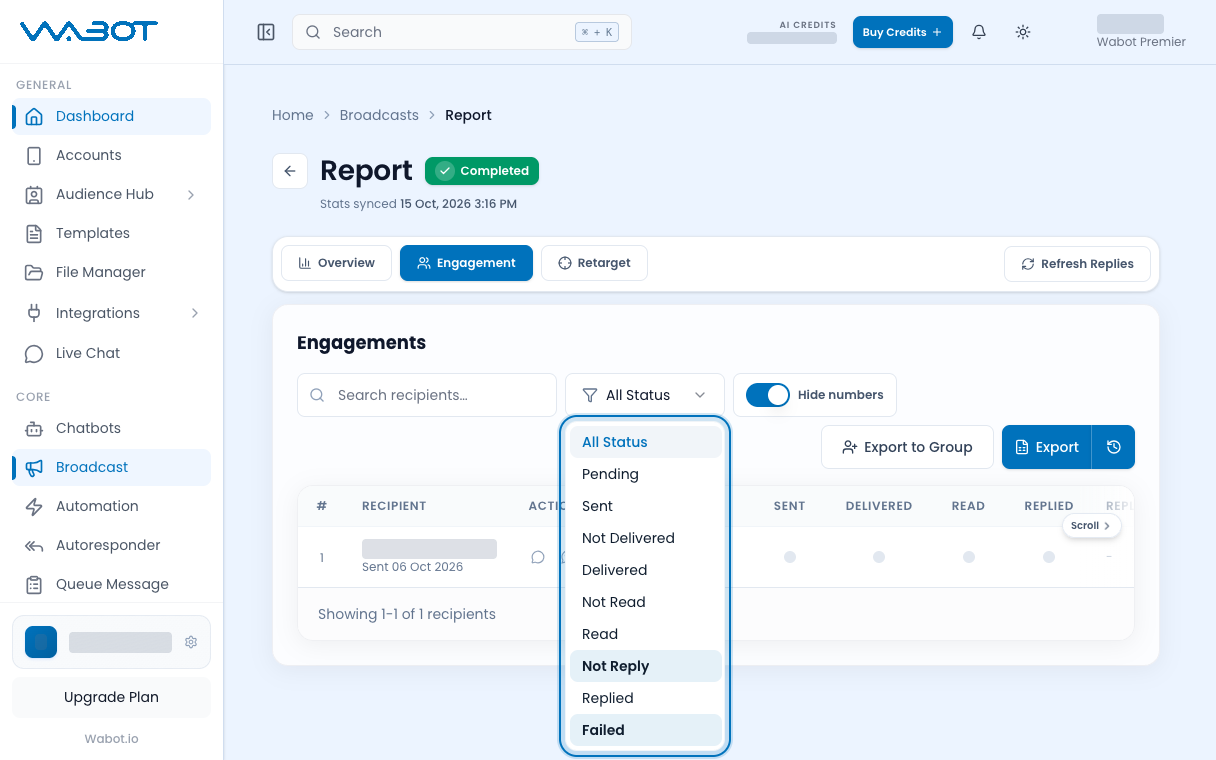Open Live Chat
Viewport: 1216px width, 760px height.
(x=112, y=353)
